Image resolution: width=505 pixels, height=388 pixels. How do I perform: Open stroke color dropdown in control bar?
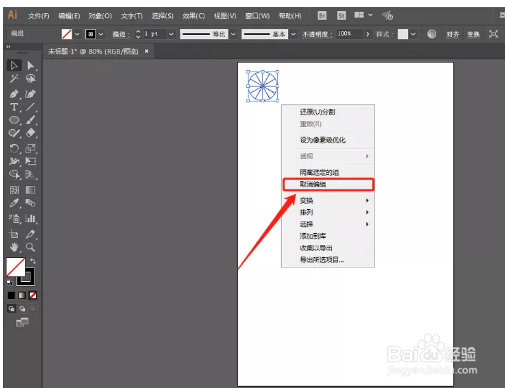click(x=101, y=34)
